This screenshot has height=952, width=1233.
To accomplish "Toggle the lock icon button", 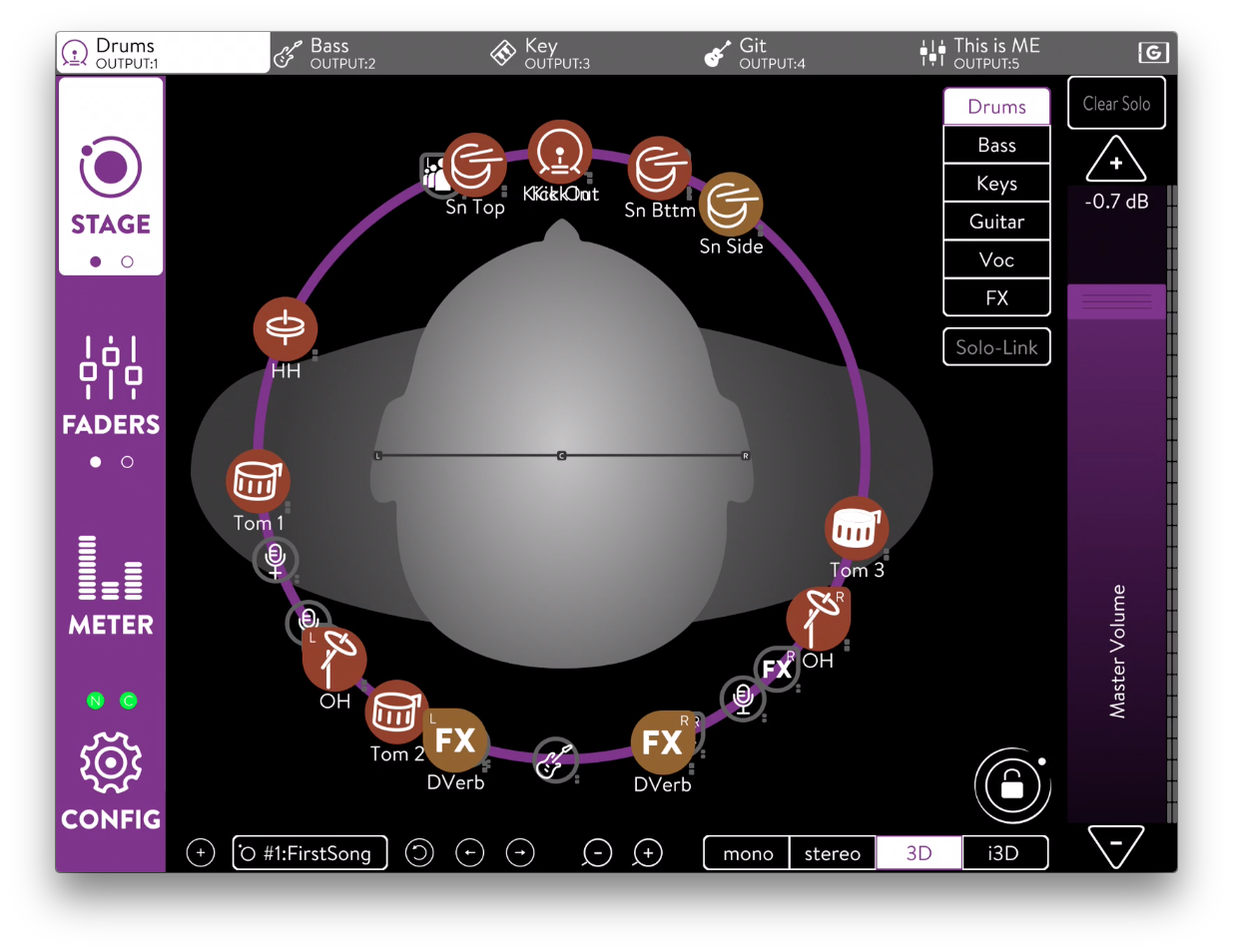I will 1012,786.
